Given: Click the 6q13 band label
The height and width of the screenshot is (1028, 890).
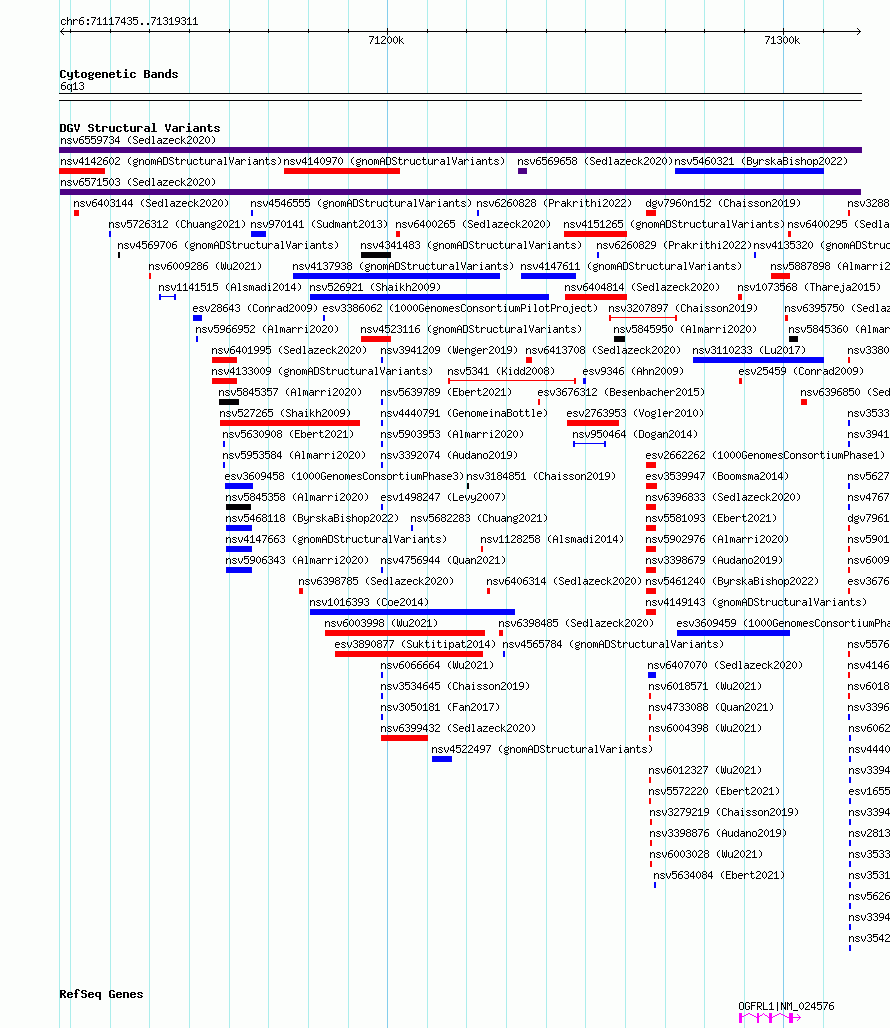Looking at the screenshot, I should tap(72, 87).
